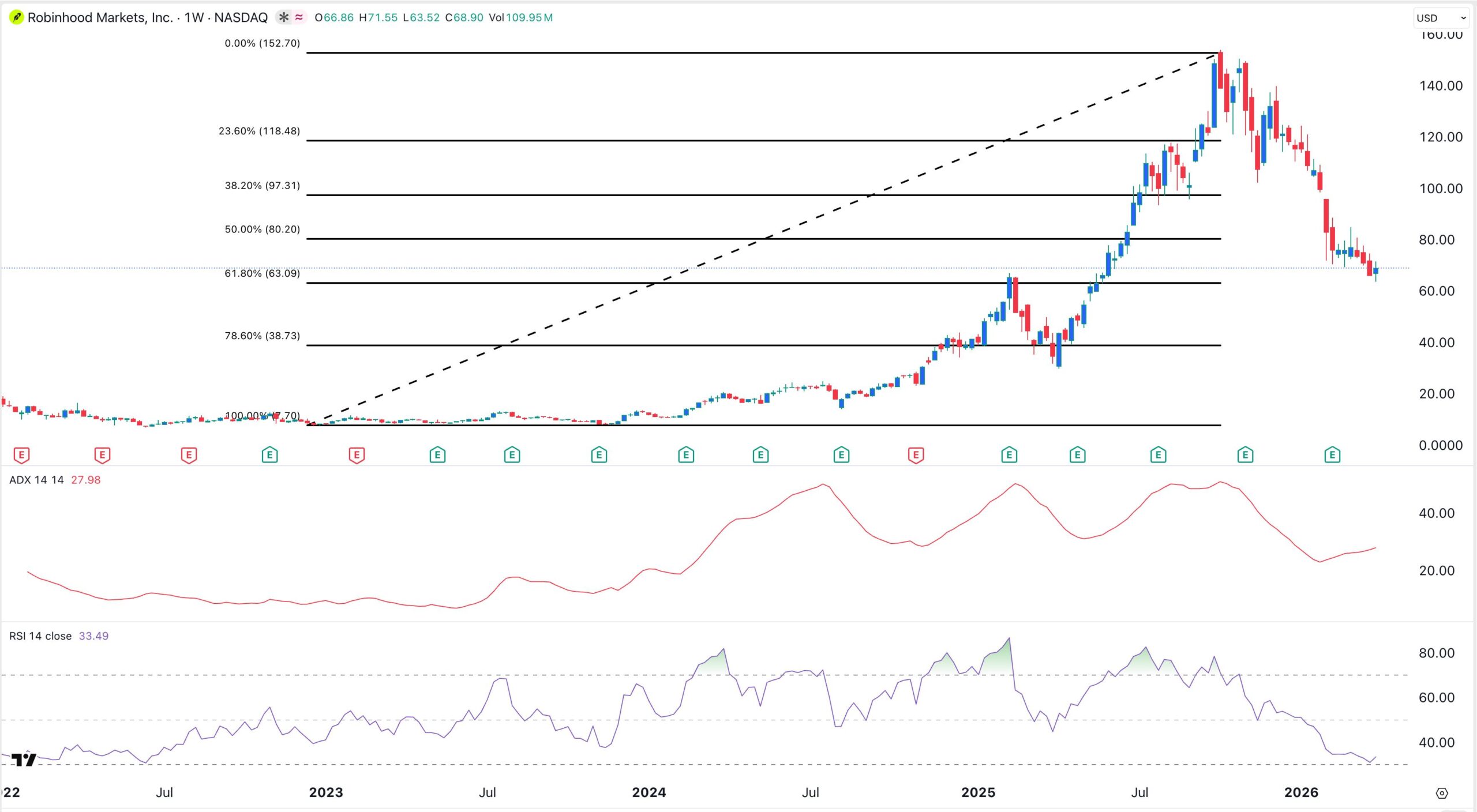Select the 50.00% (80.20) Fibonacci label
The height and width of the screenshot is (812, 1477).
[263, 230]
